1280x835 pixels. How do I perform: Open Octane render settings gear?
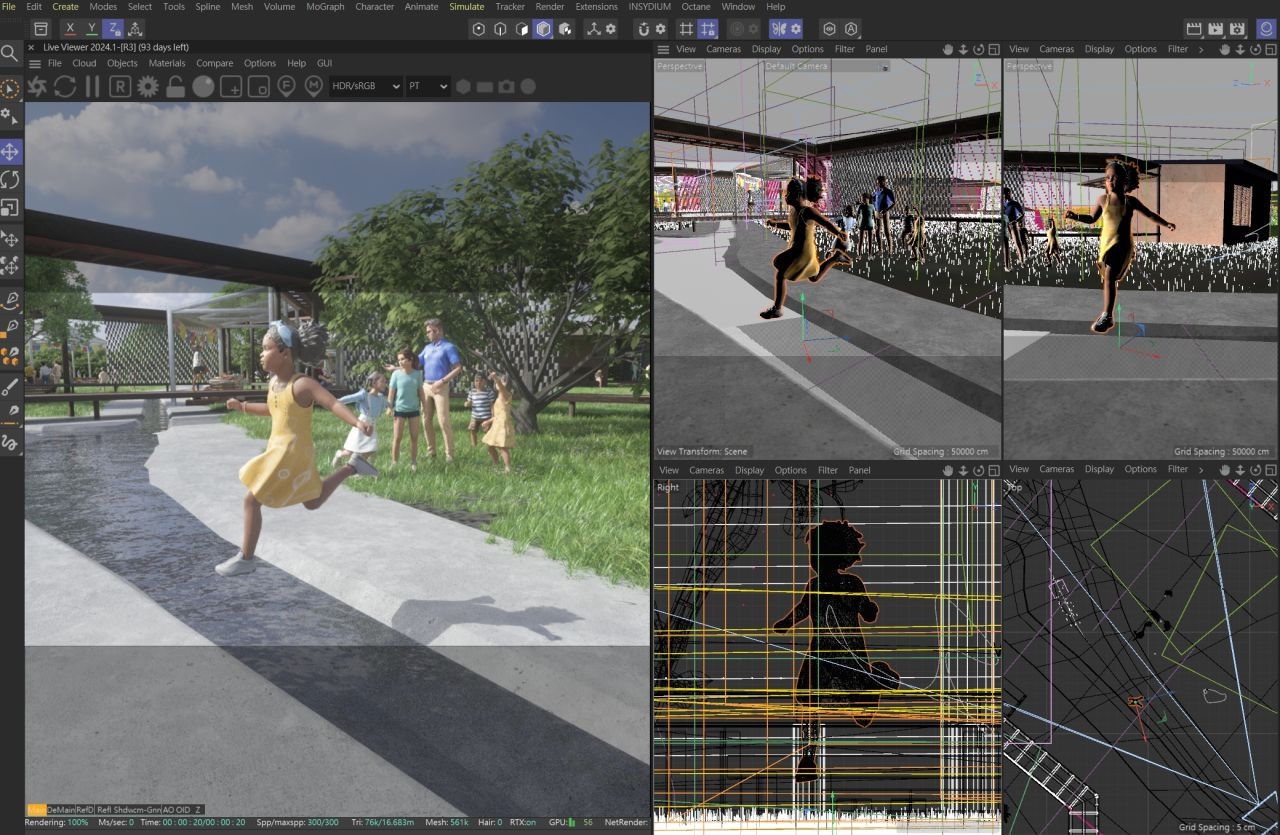coord(148,87)
